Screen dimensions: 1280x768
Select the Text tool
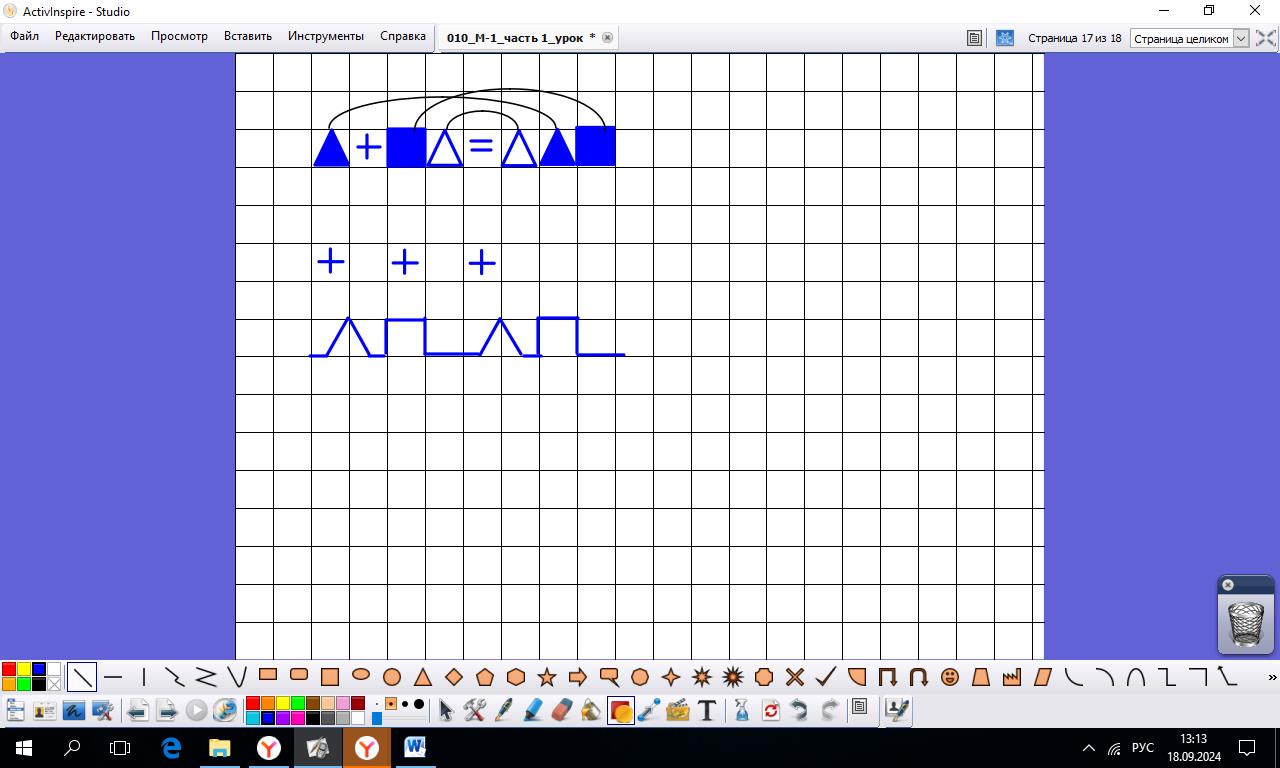pyautogui.click(x=707, y=710)
